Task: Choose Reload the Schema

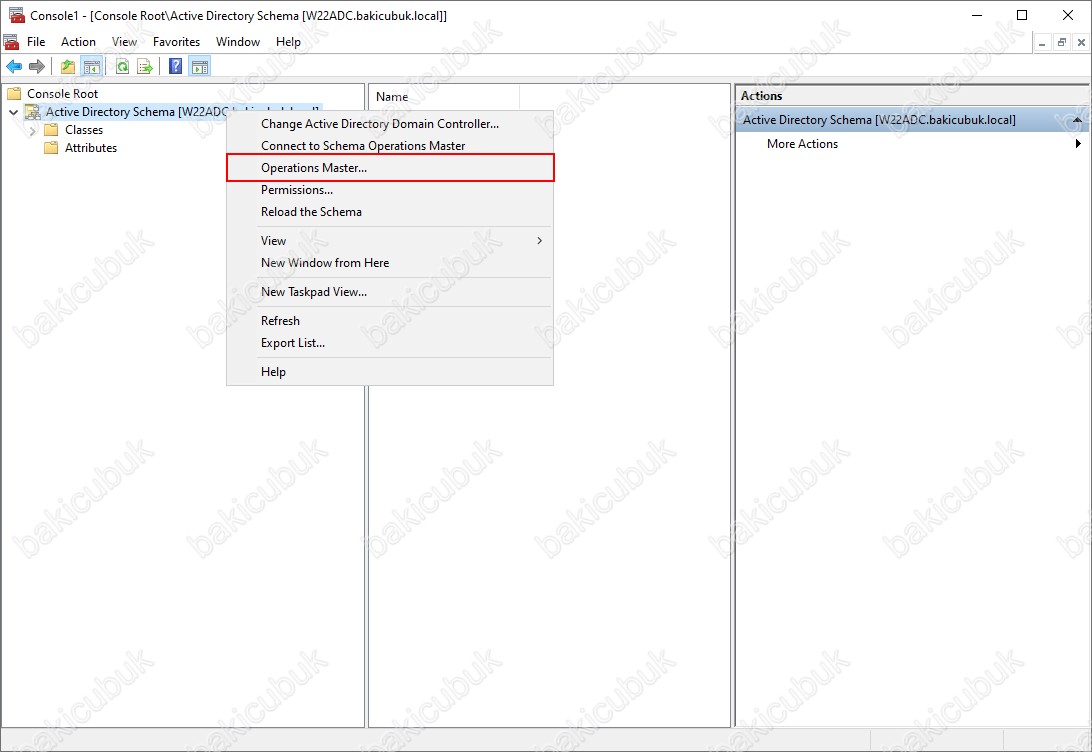Action: (x=390, y=212)
